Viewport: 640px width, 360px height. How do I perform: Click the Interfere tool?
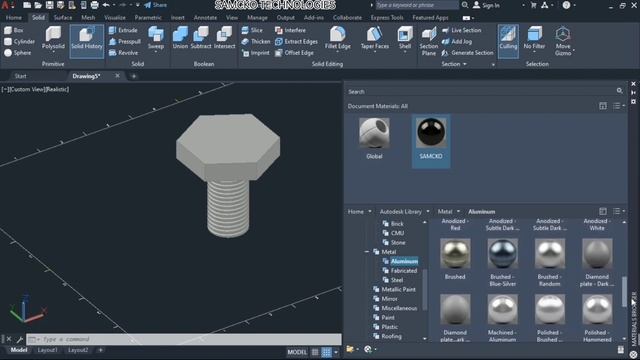click(x=291, y=30)
